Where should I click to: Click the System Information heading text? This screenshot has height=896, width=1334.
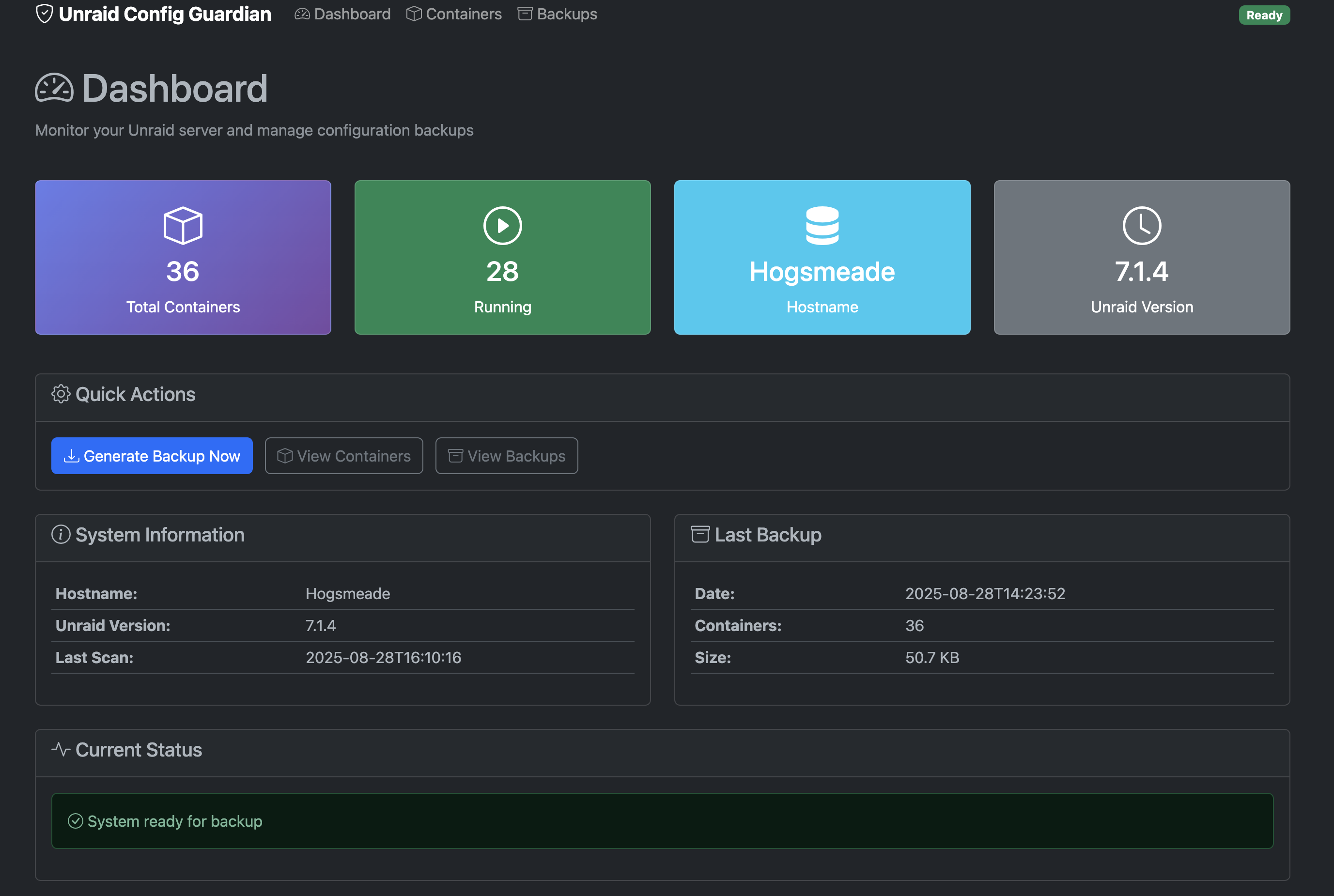pyautogui.click(x=160, y=535)
